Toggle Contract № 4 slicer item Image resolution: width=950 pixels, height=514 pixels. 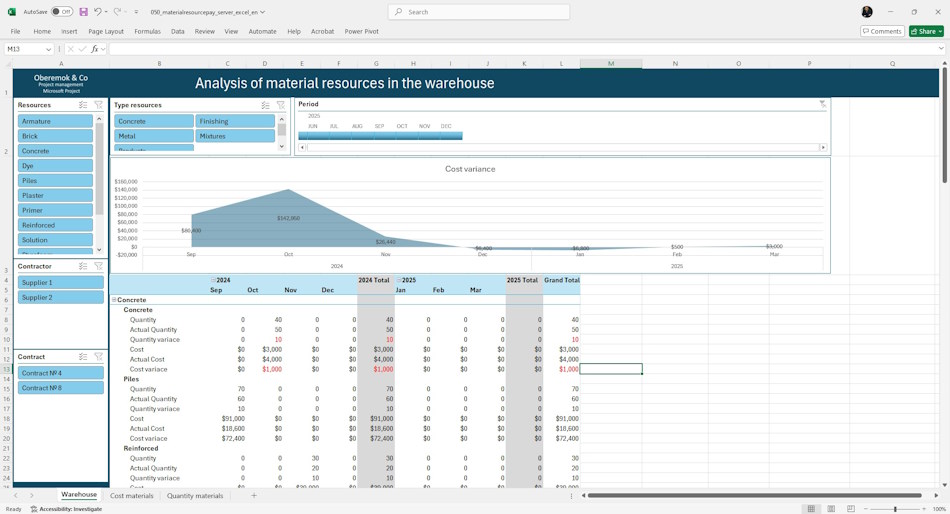tap(61, 373)
